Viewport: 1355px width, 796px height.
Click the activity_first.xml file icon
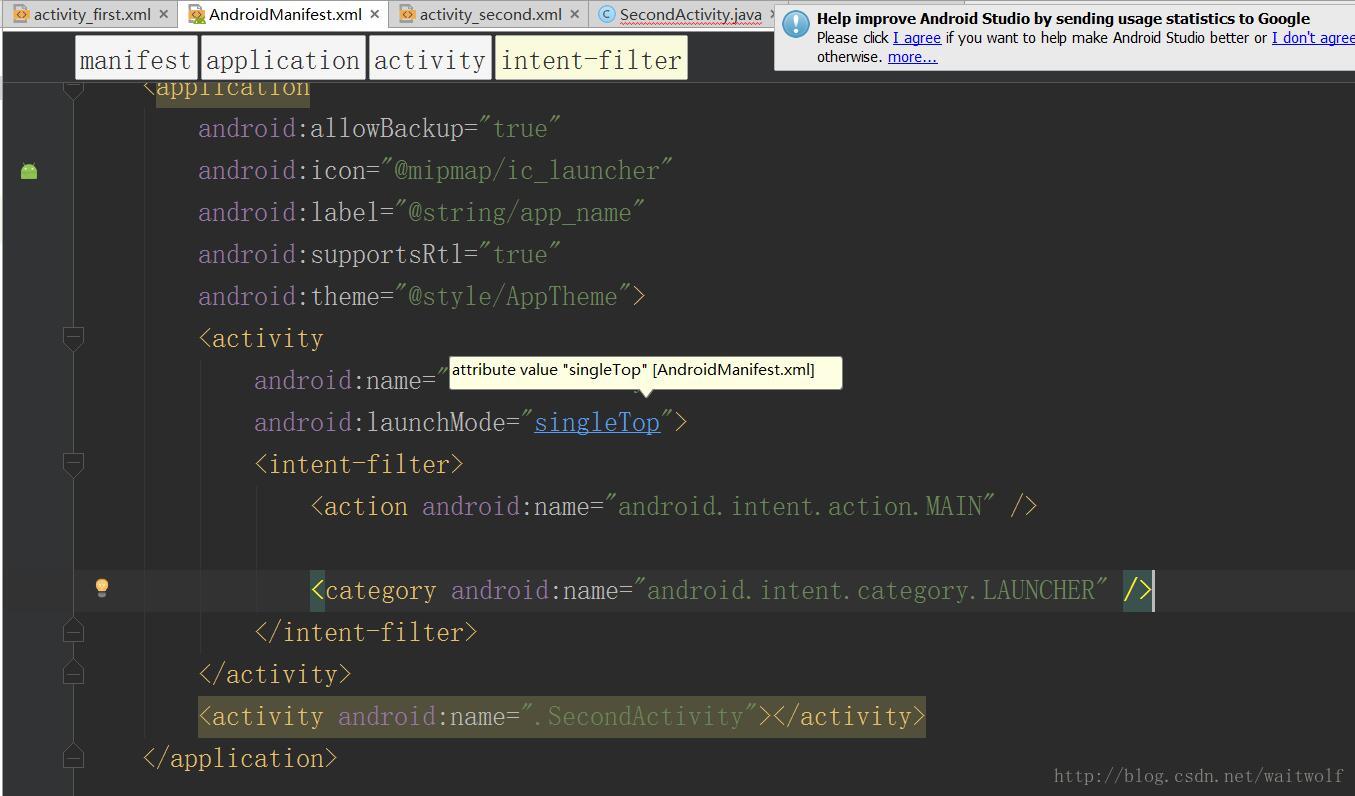point(21,15)
